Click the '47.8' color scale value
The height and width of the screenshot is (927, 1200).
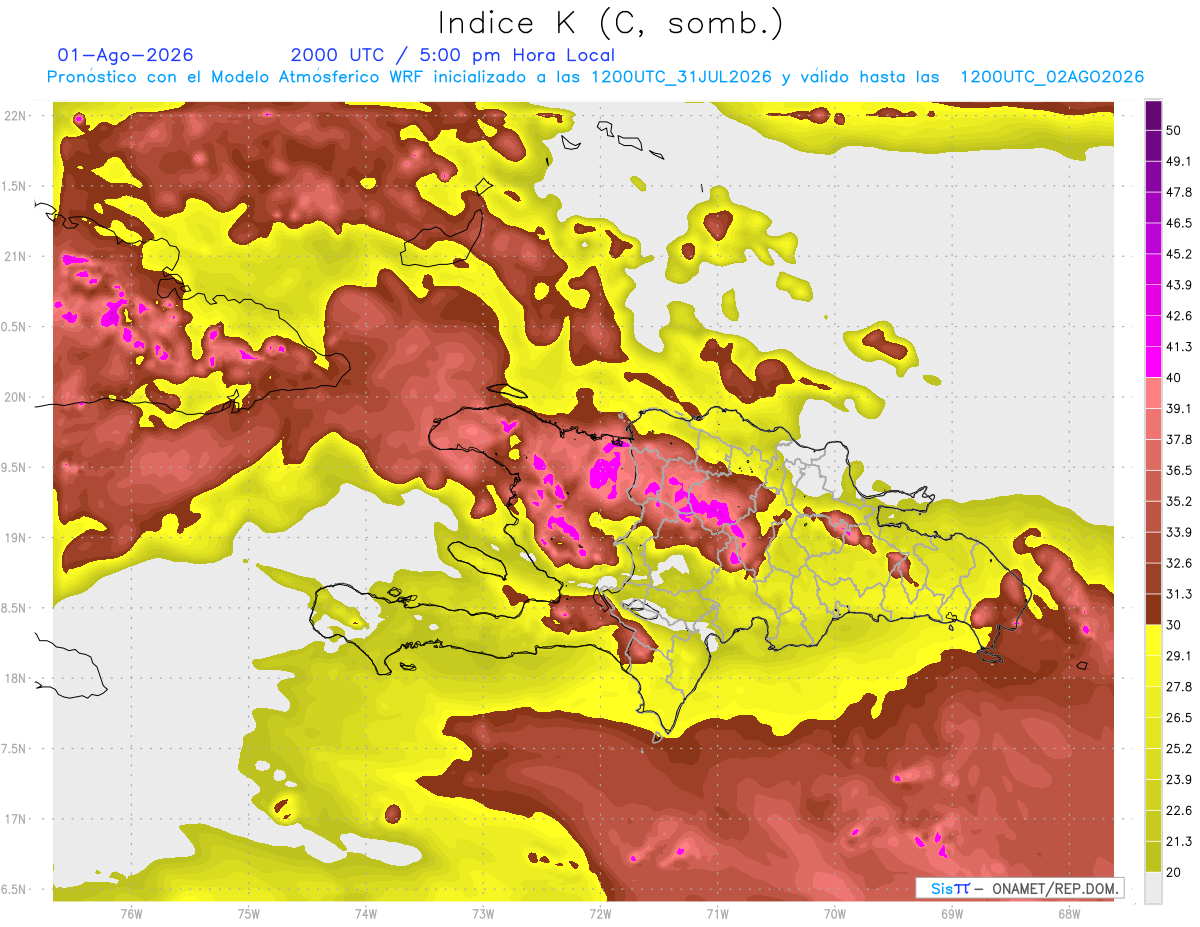tap(1178, 192)
